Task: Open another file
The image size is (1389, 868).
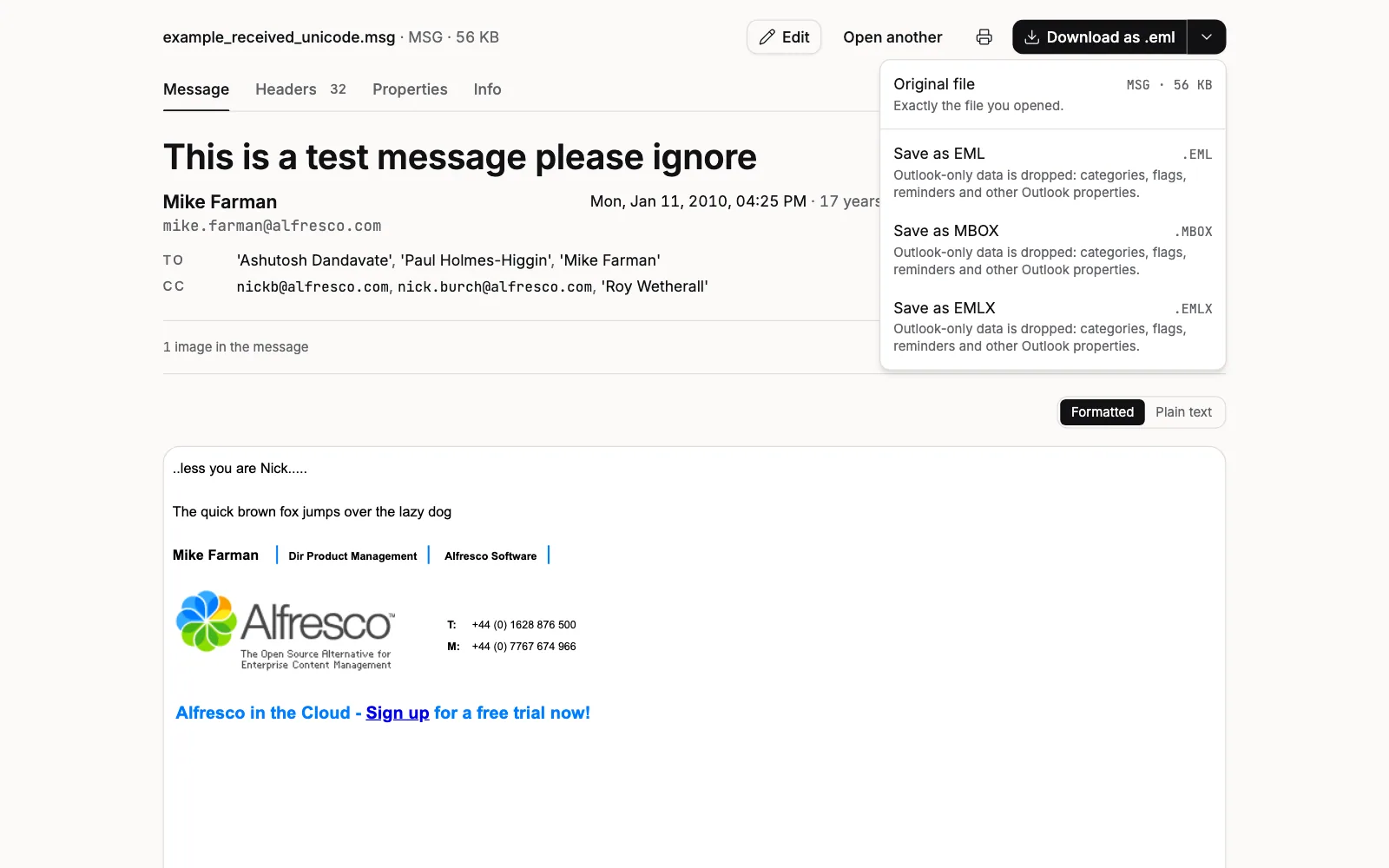Action: click(892, 37)
